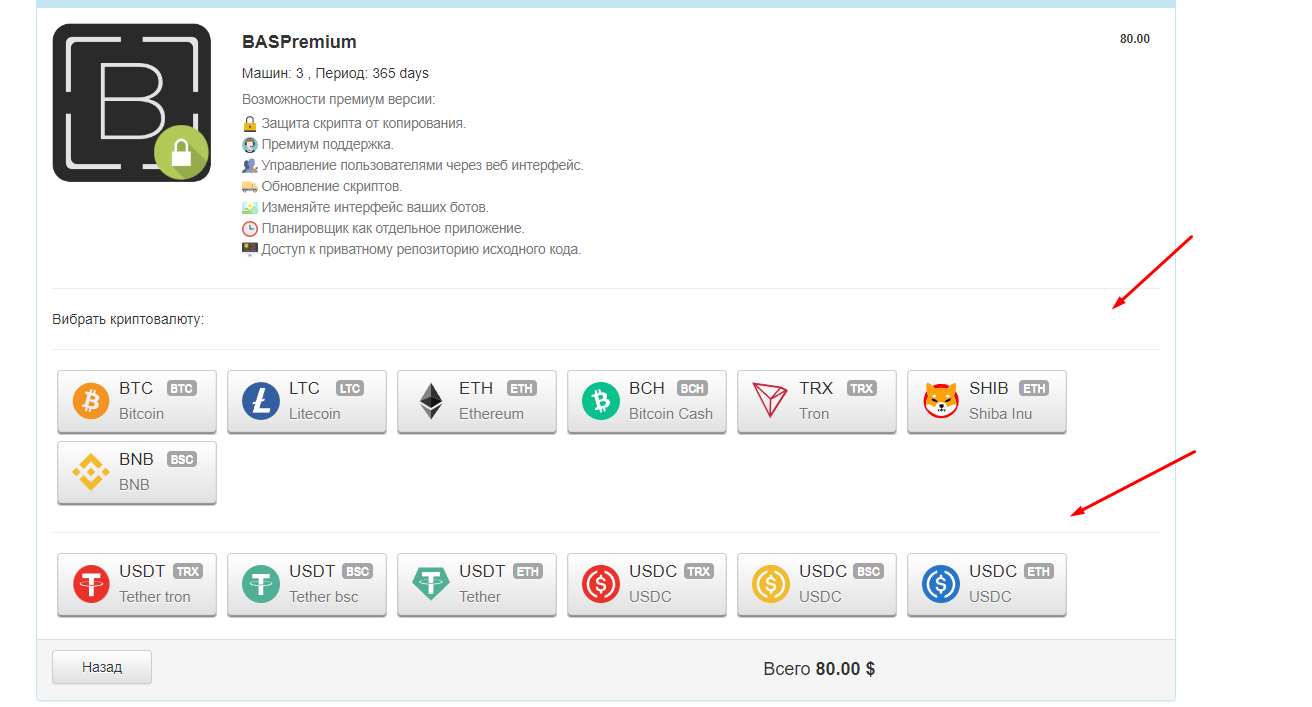
Task: Click the yellow BNB logo icon
Action: click(x=91, y=472)
